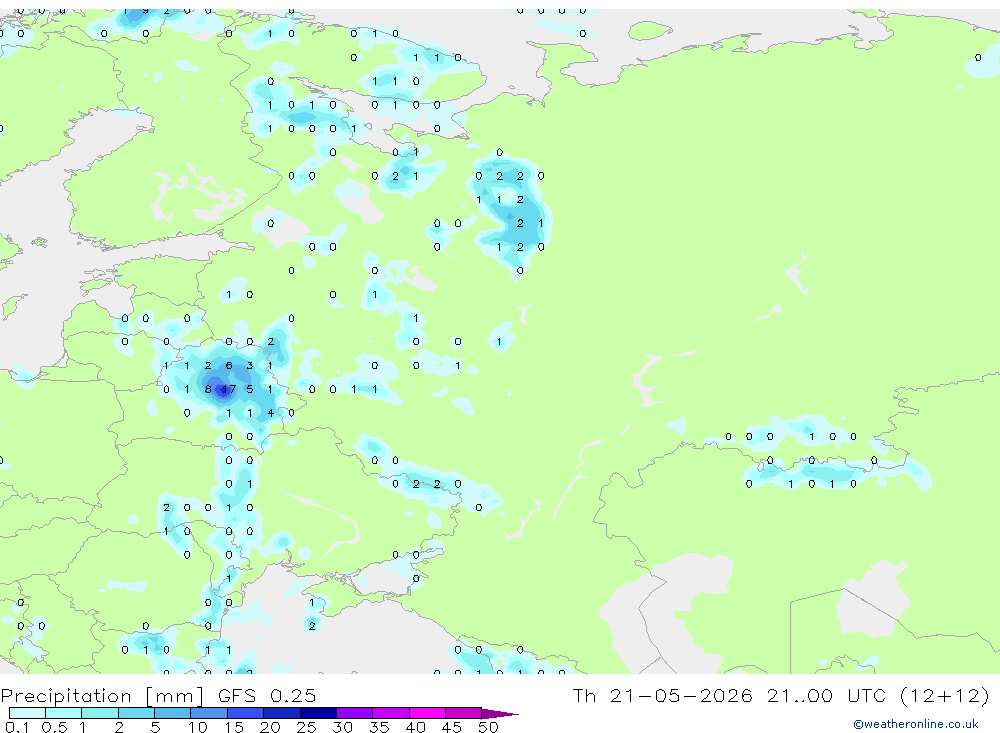1000x733 pixels.
Task: Click the '30' legend scale label
Action: tap(342, 727)
